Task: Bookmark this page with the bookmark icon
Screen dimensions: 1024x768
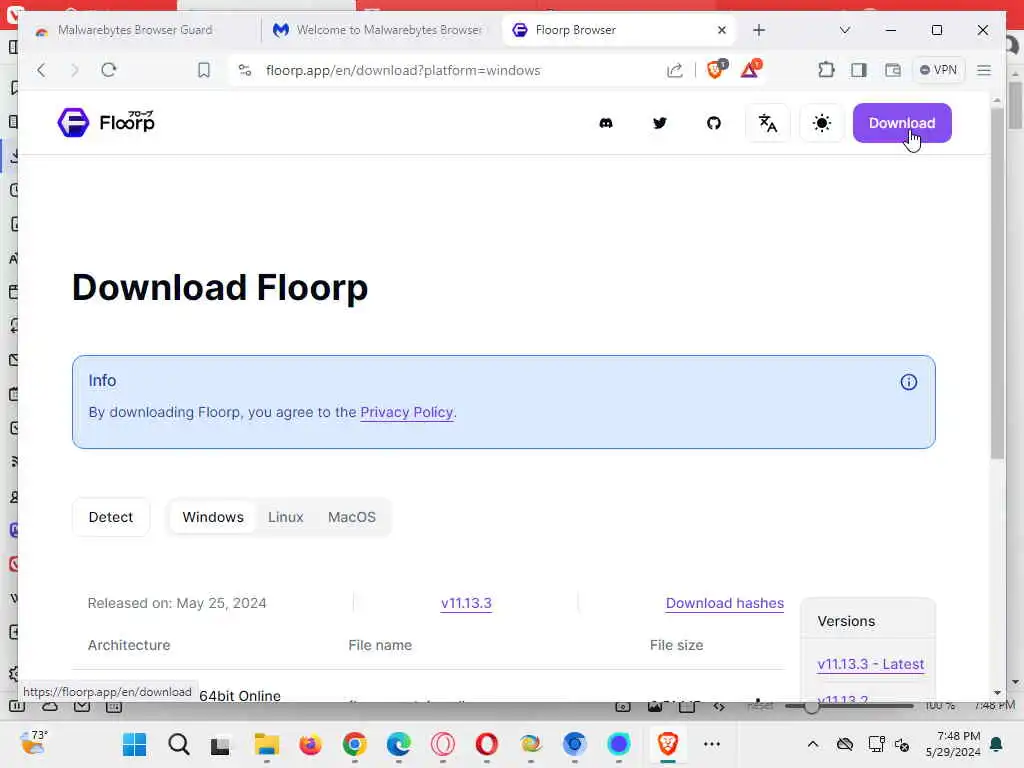Action: (x=204, y=70)
